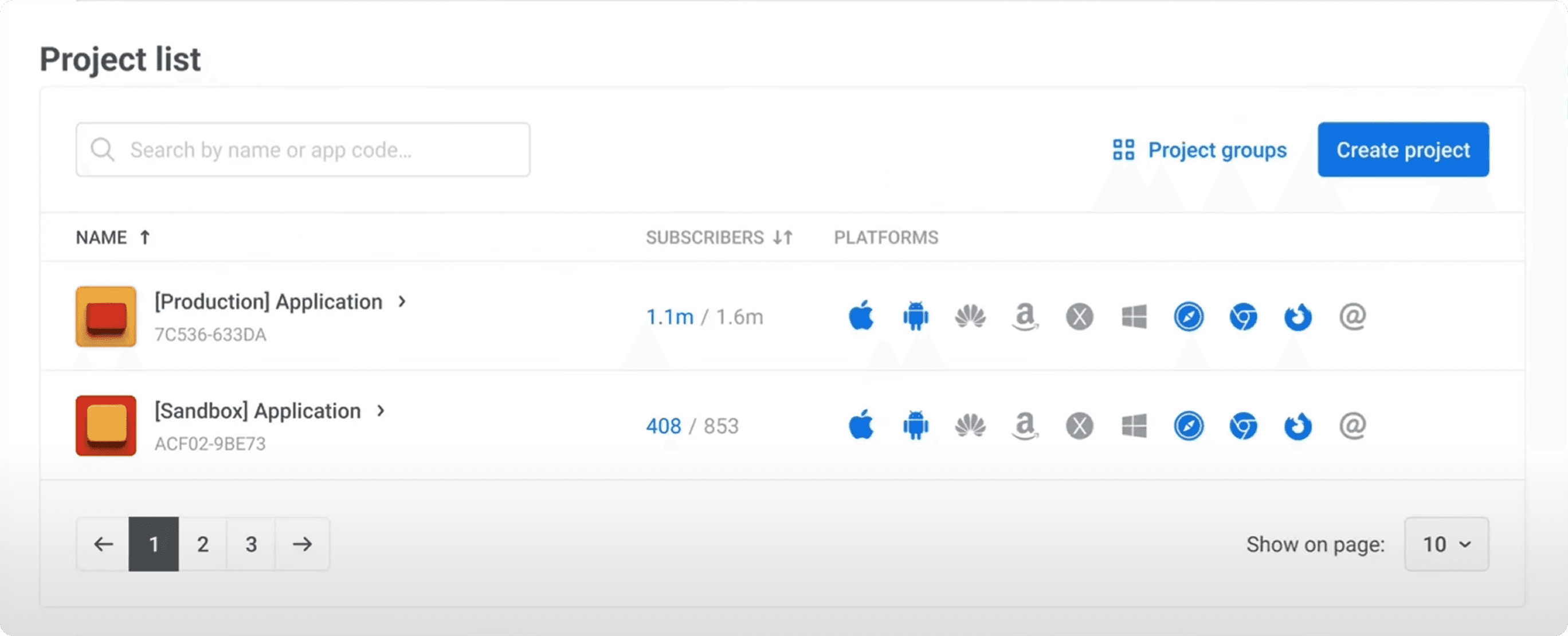Click Firefox icon in Sandbox Application row
This screenshot has width=1568, height=636.
click(1297, 425)
